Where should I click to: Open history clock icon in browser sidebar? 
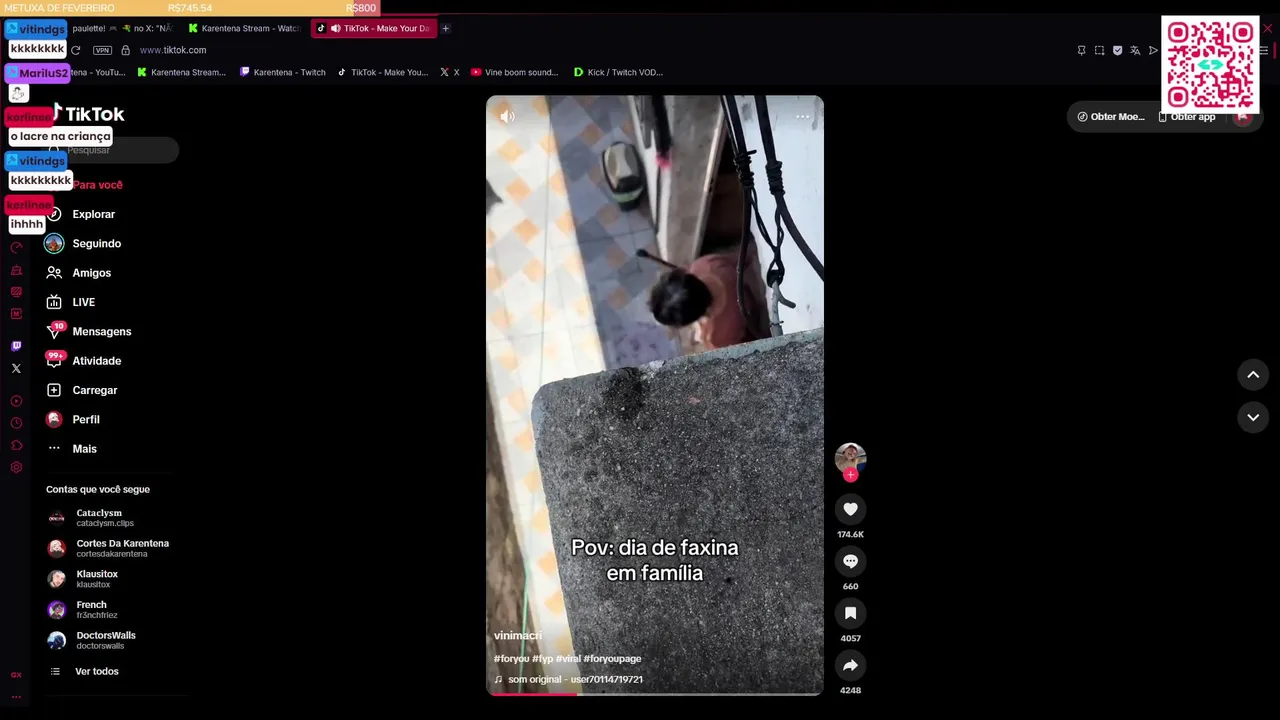point(16,423)
